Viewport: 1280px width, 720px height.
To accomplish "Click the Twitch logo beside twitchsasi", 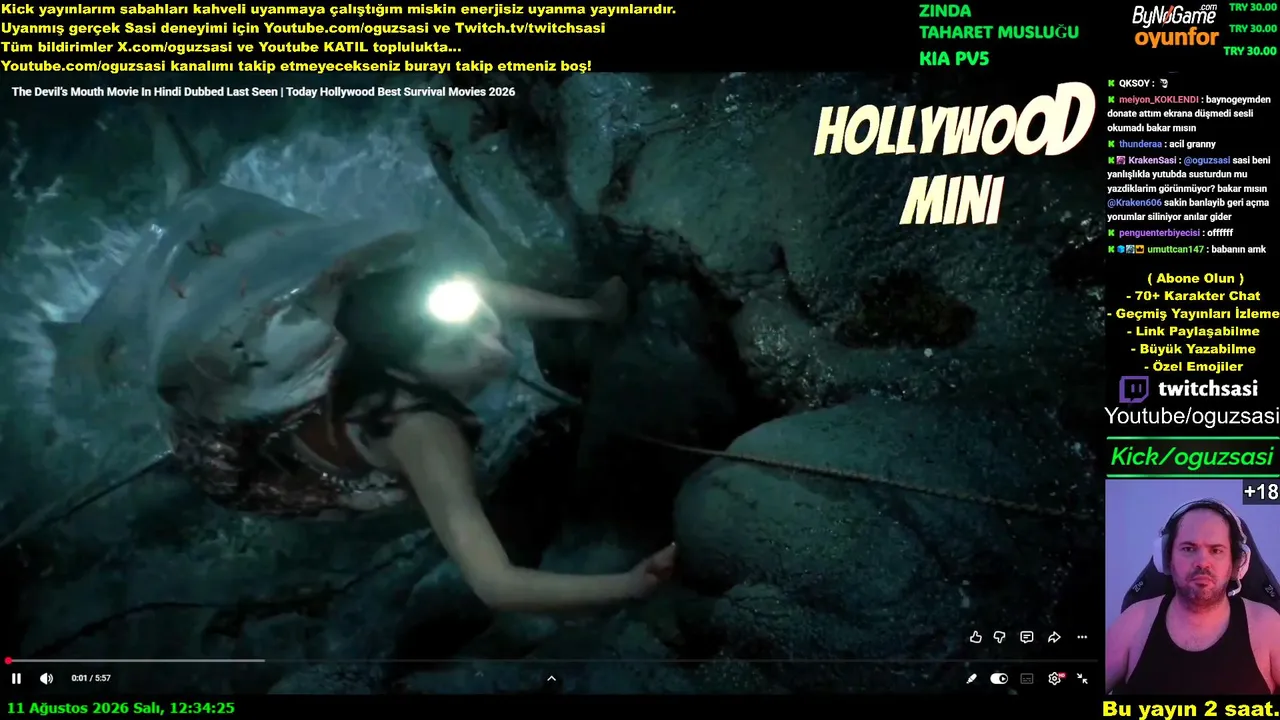I will (1134, 389).
